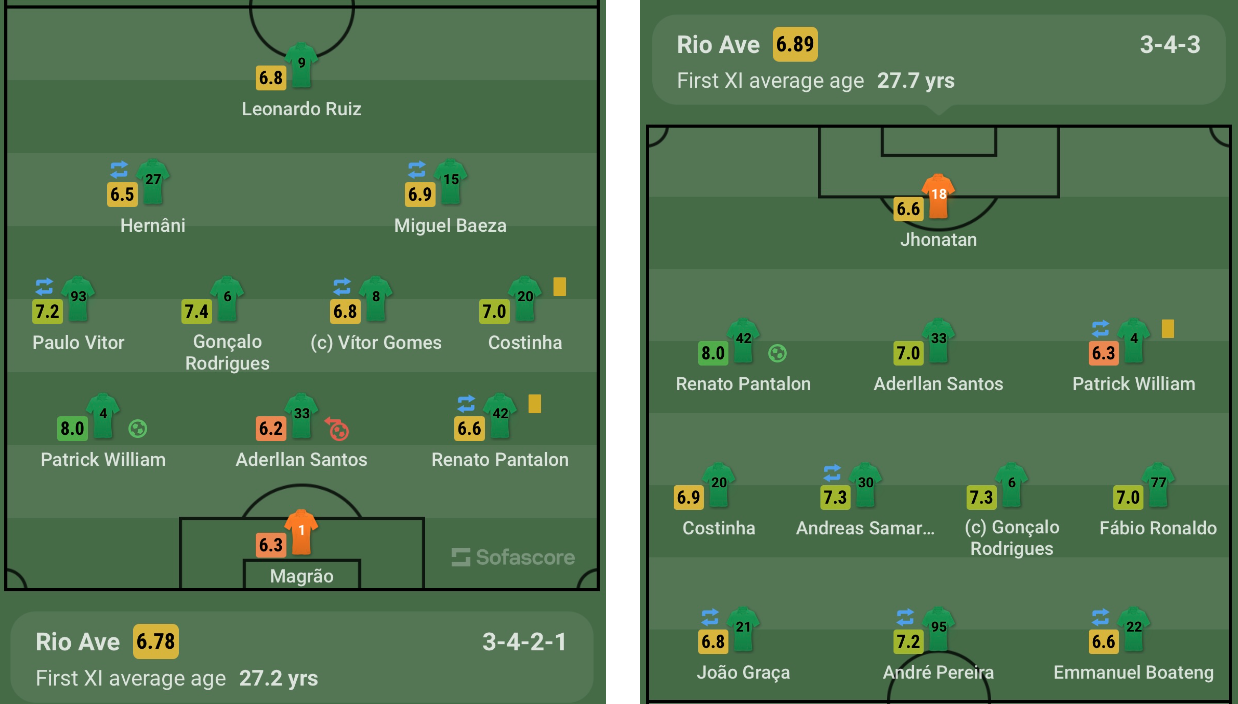Click the own-goal icon beside Aderllan Santos
The image size is (1238, 704).
(x=338, y=429)
